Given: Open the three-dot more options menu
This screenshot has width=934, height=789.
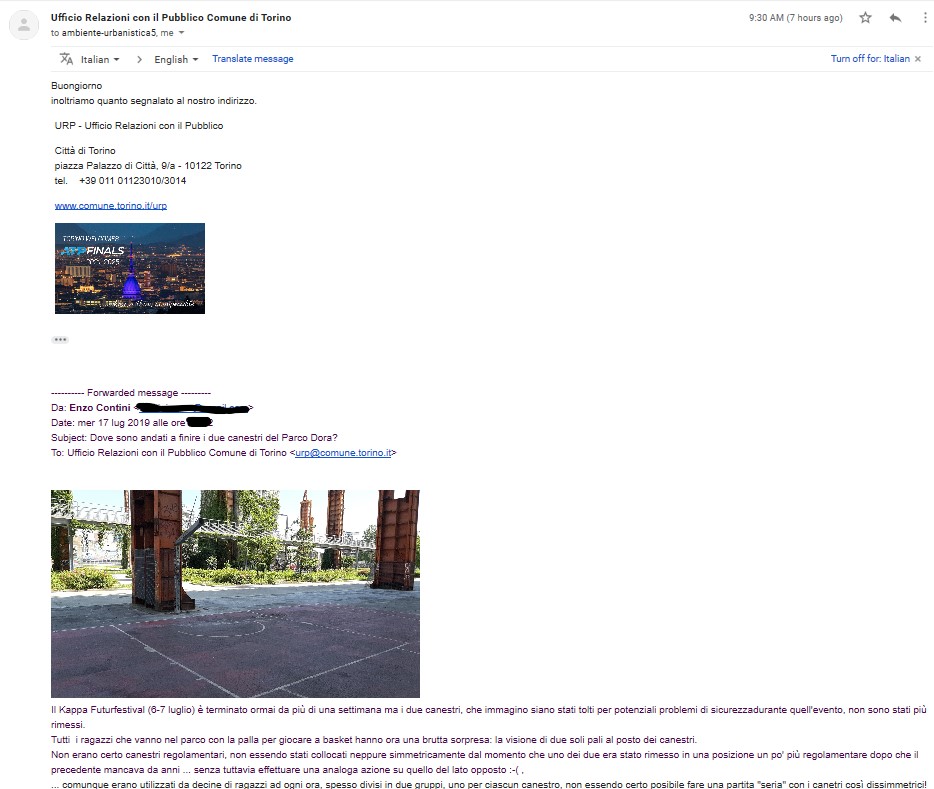Looking at the screenshot, I should tap(924, 18).
